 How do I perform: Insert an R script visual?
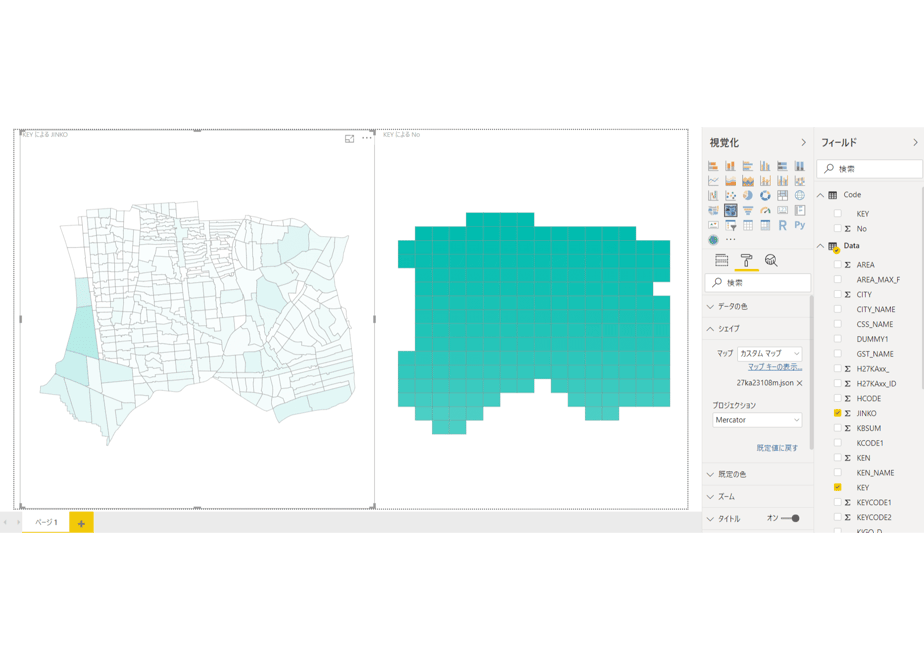tap(782, 225)
